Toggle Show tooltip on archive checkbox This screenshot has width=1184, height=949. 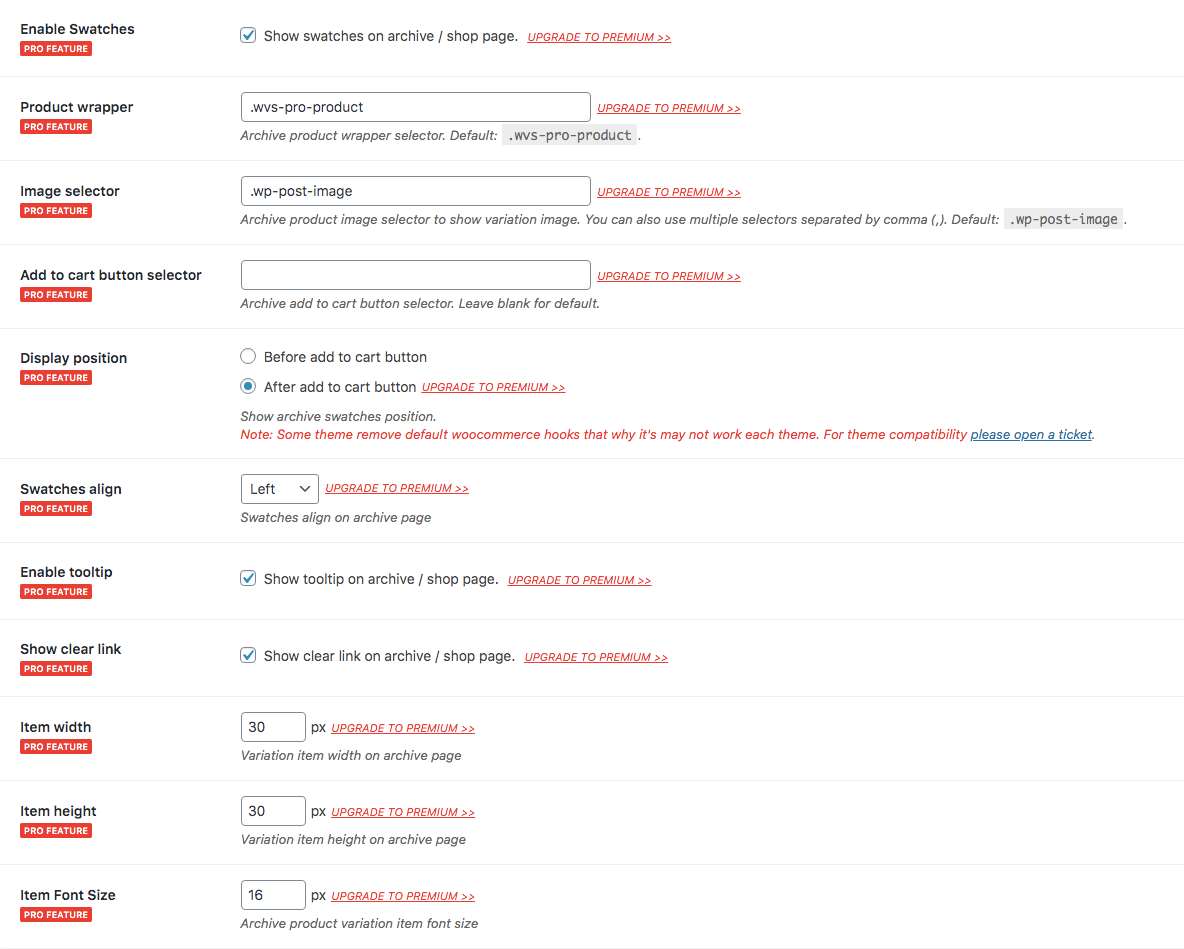249,579
